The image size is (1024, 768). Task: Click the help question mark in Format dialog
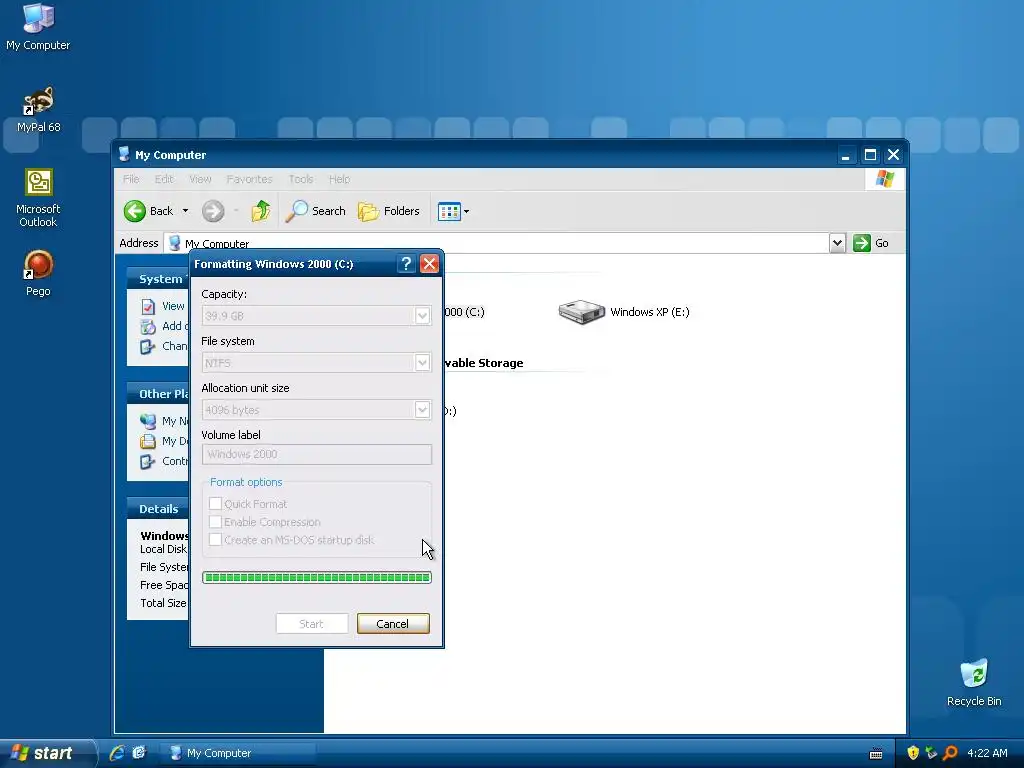(406, 264)
